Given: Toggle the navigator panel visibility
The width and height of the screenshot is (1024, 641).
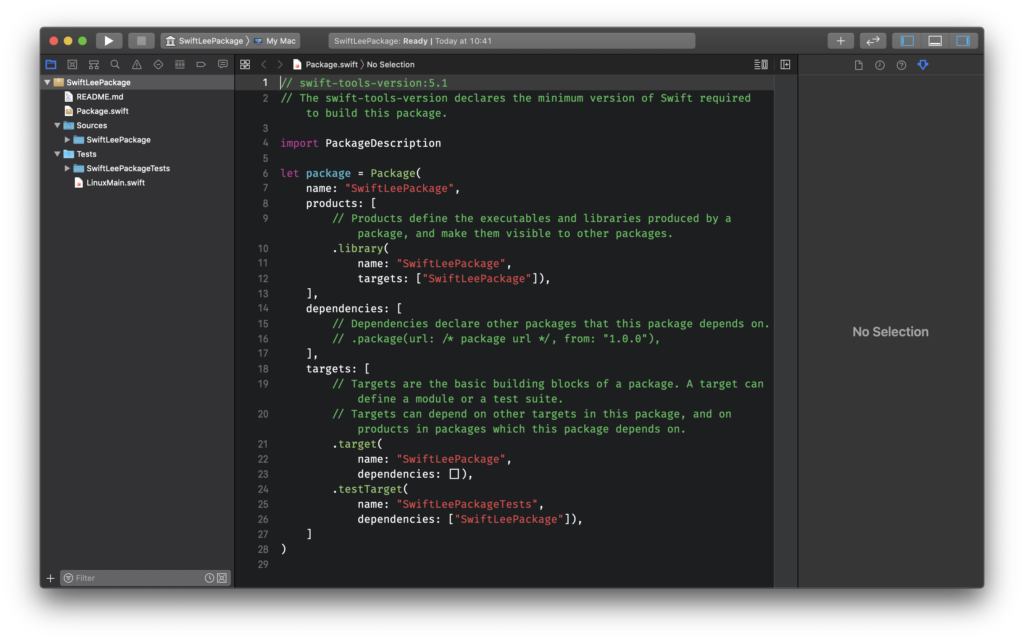Looking at the screenshot, I should click(907, 40).
